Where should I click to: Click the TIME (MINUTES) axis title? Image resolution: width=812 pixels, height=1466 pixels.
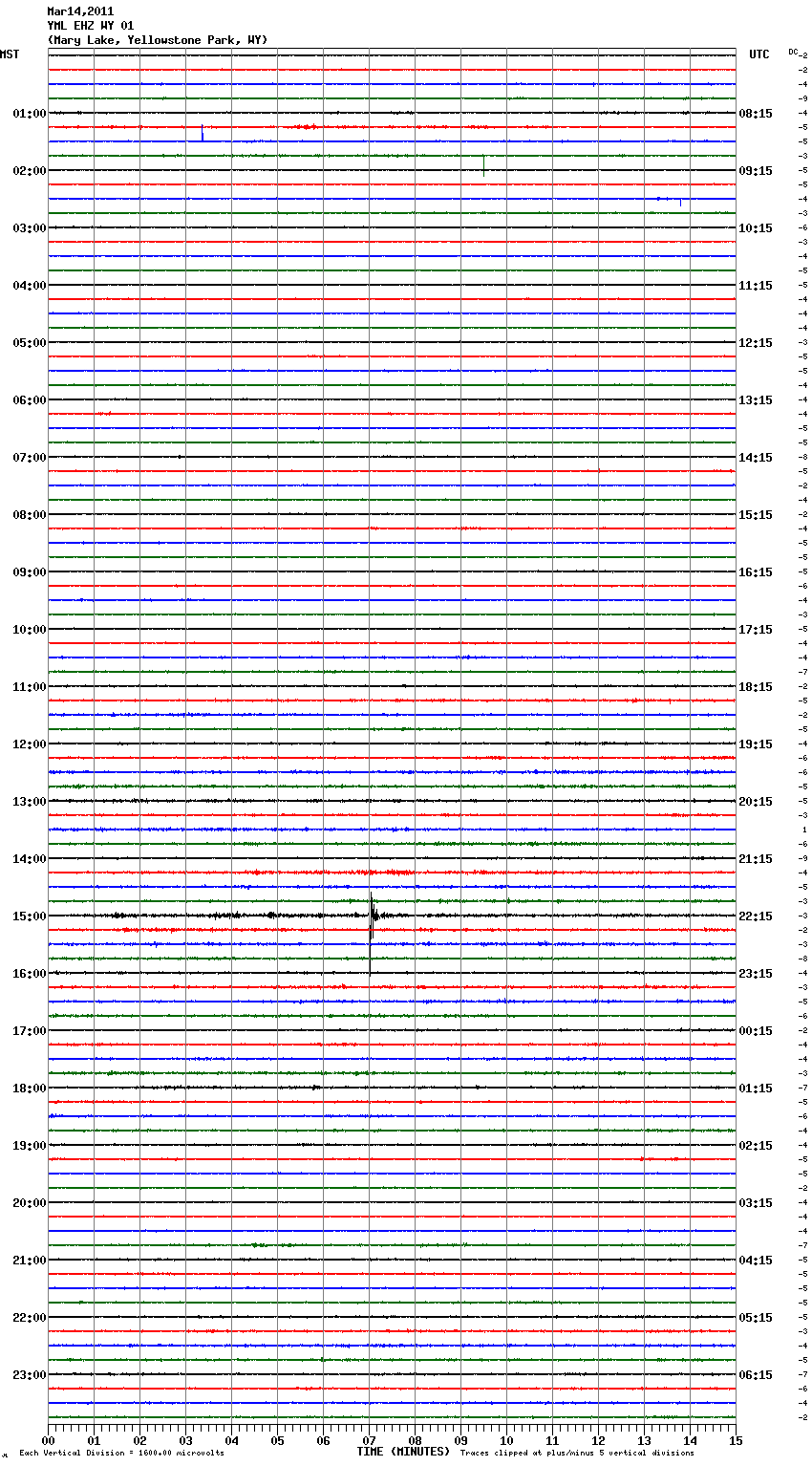pyautogui.click(x=403, y=1452)
